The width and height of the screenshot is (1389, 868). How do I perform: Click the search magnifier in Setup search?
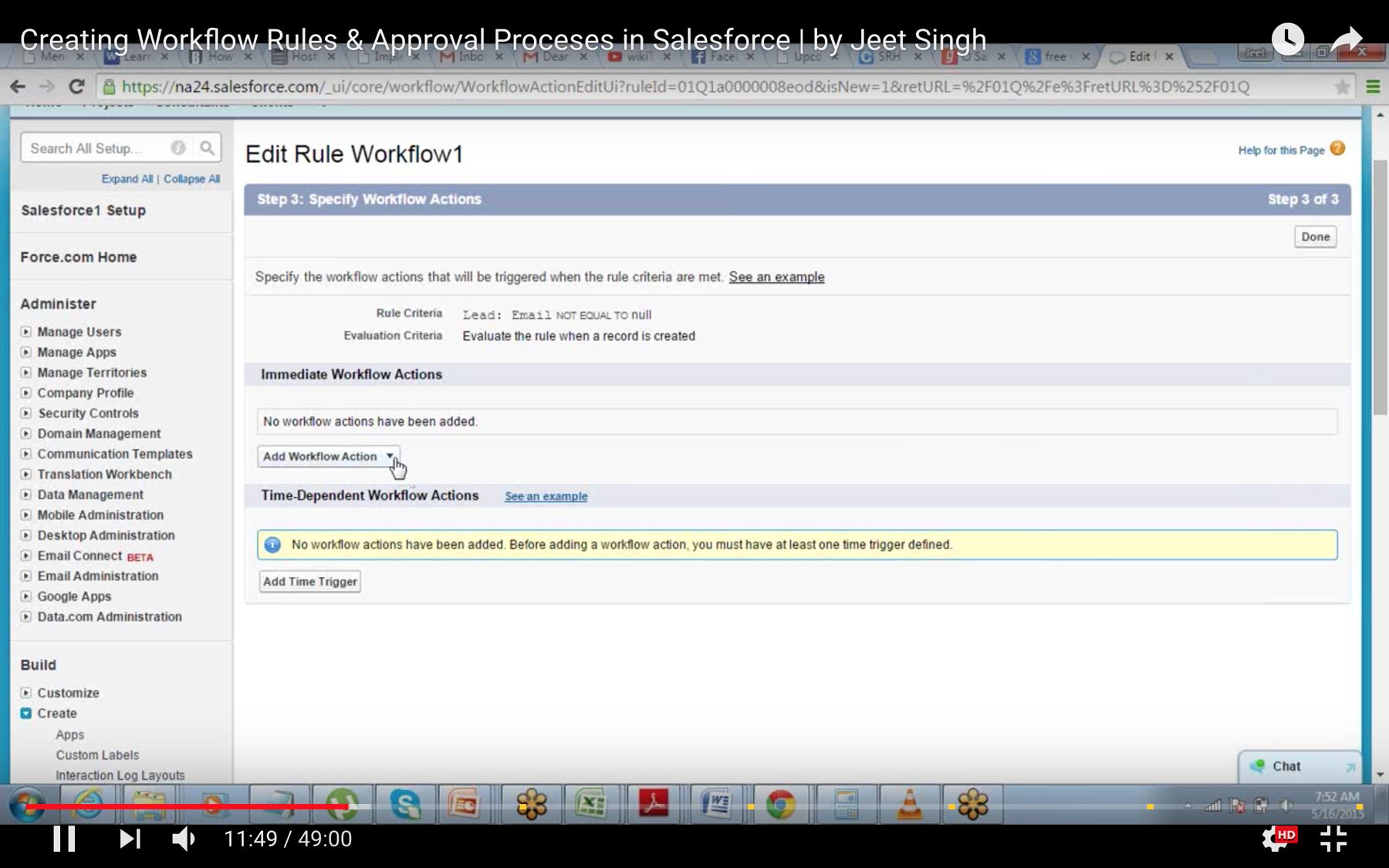[x=207, y=147]
